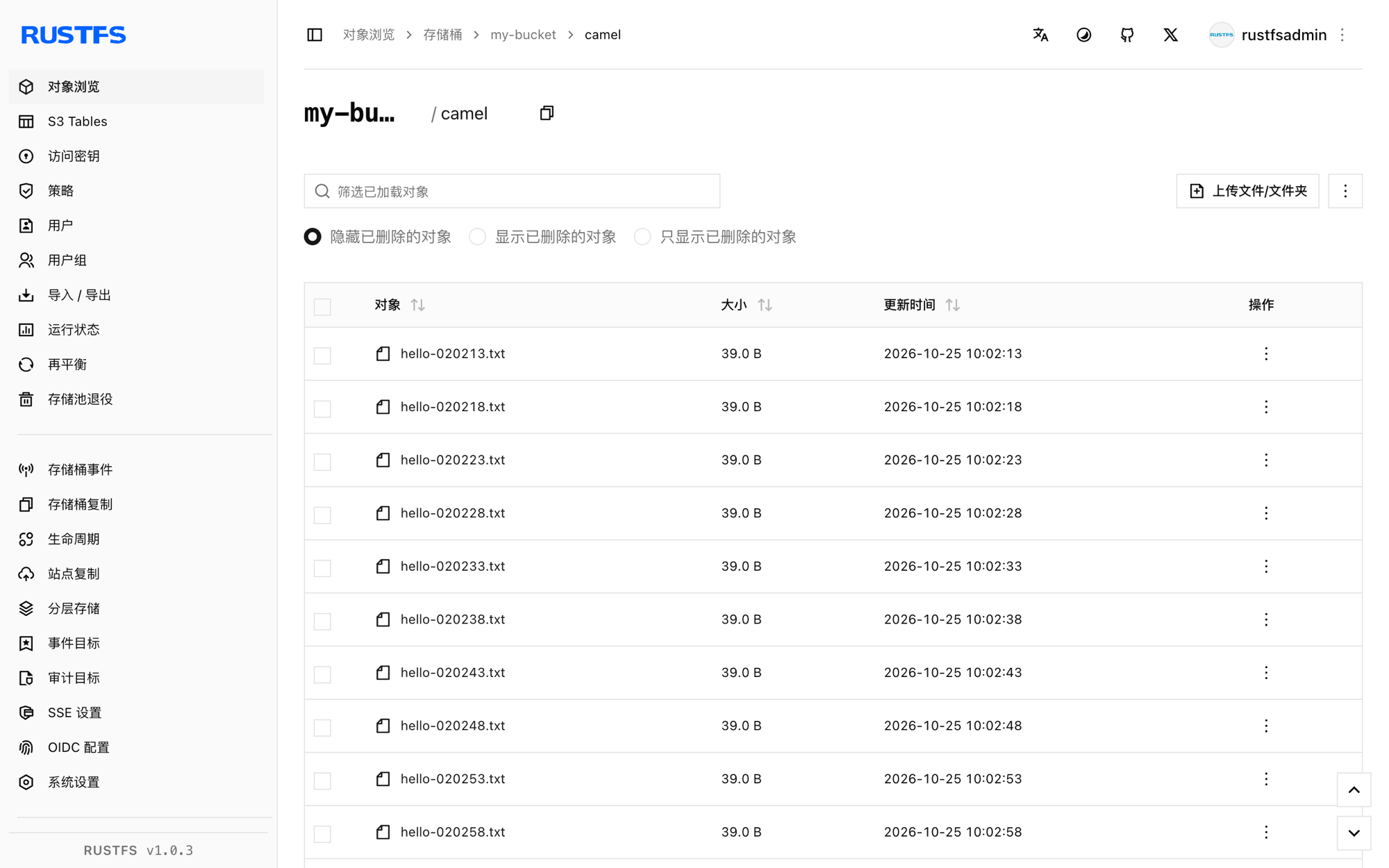Click the RUSTFS logo

[x=73, y=35]
